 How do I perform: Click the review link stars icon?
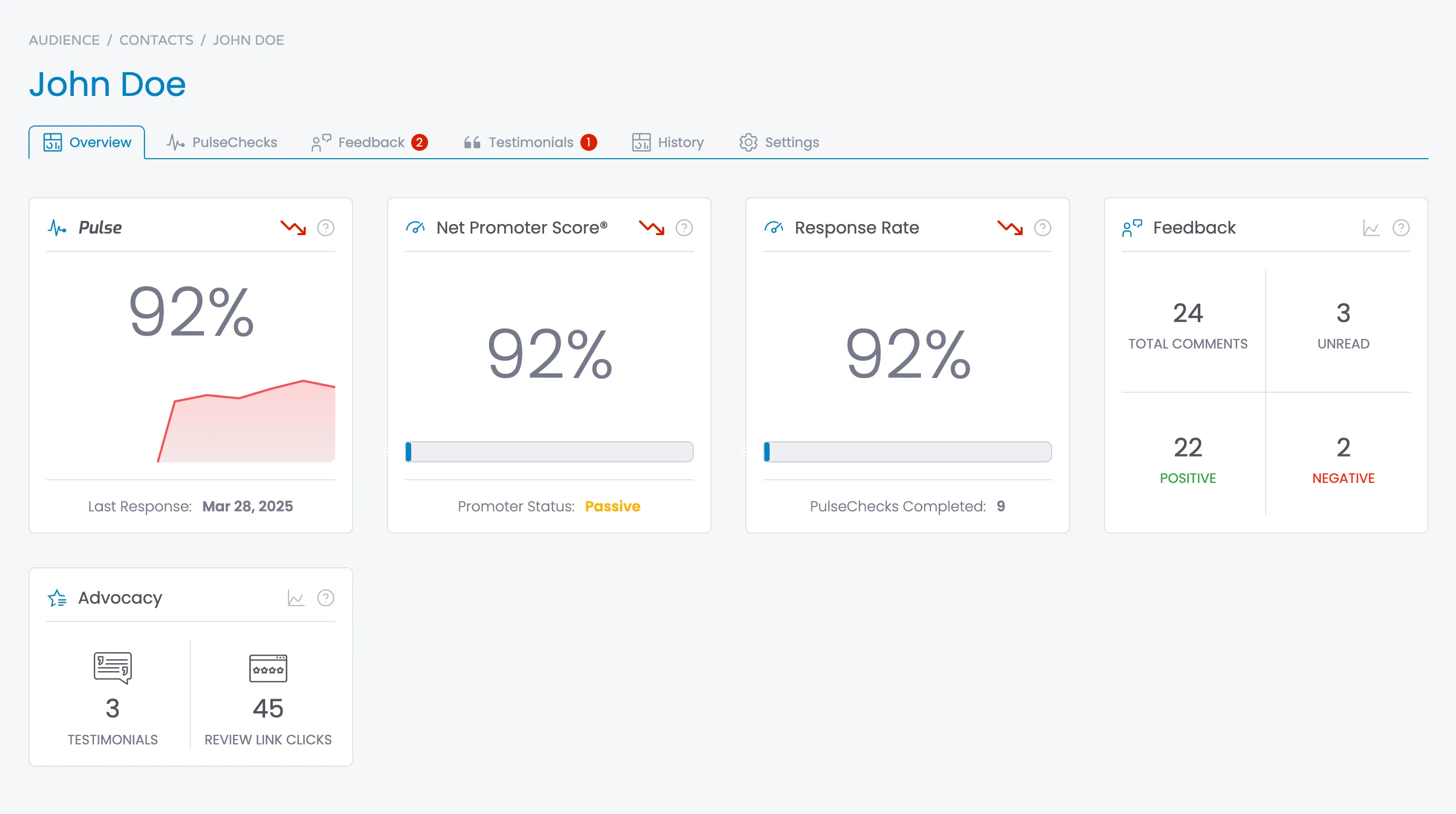[268, 668]
